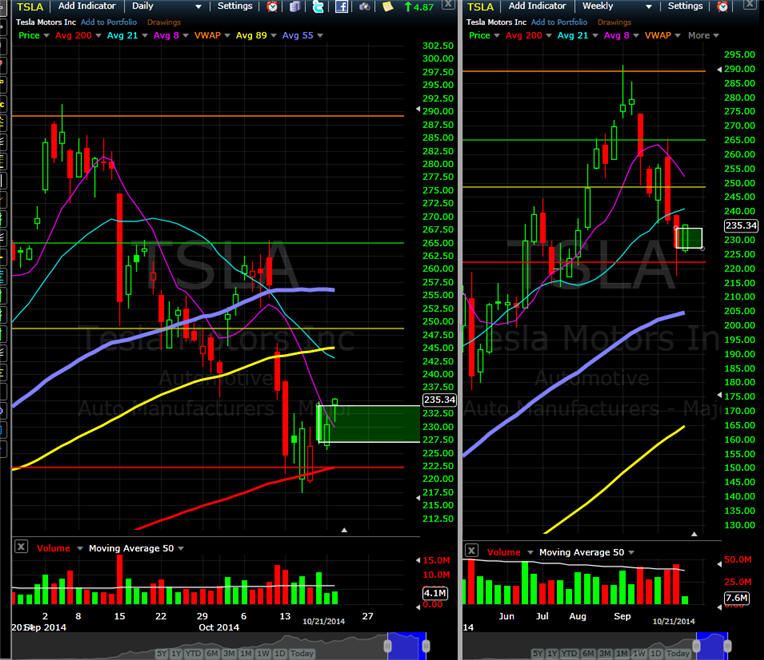This screenshot has height=660, width=764.
Task: Click the 4.1M volume label in daily chart
Action: click(435, 593)
